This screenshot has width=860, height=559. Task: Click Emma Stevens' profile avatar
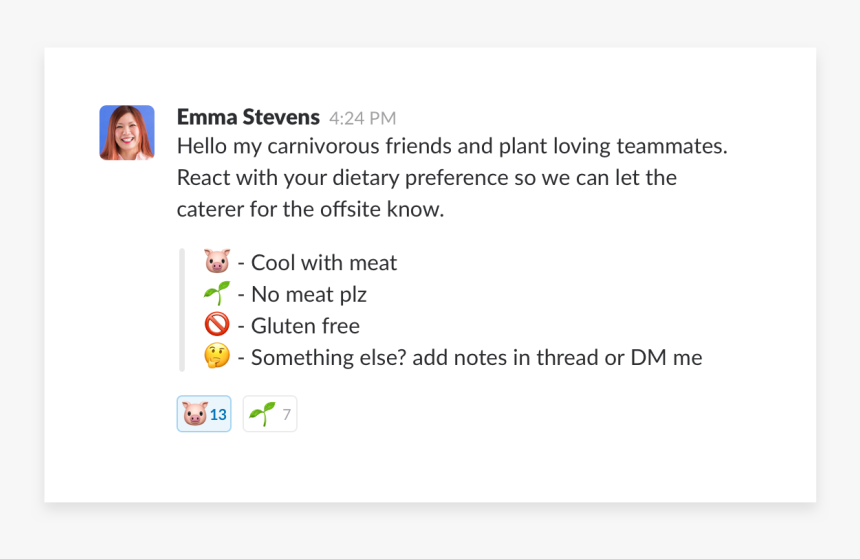[127, 133]
